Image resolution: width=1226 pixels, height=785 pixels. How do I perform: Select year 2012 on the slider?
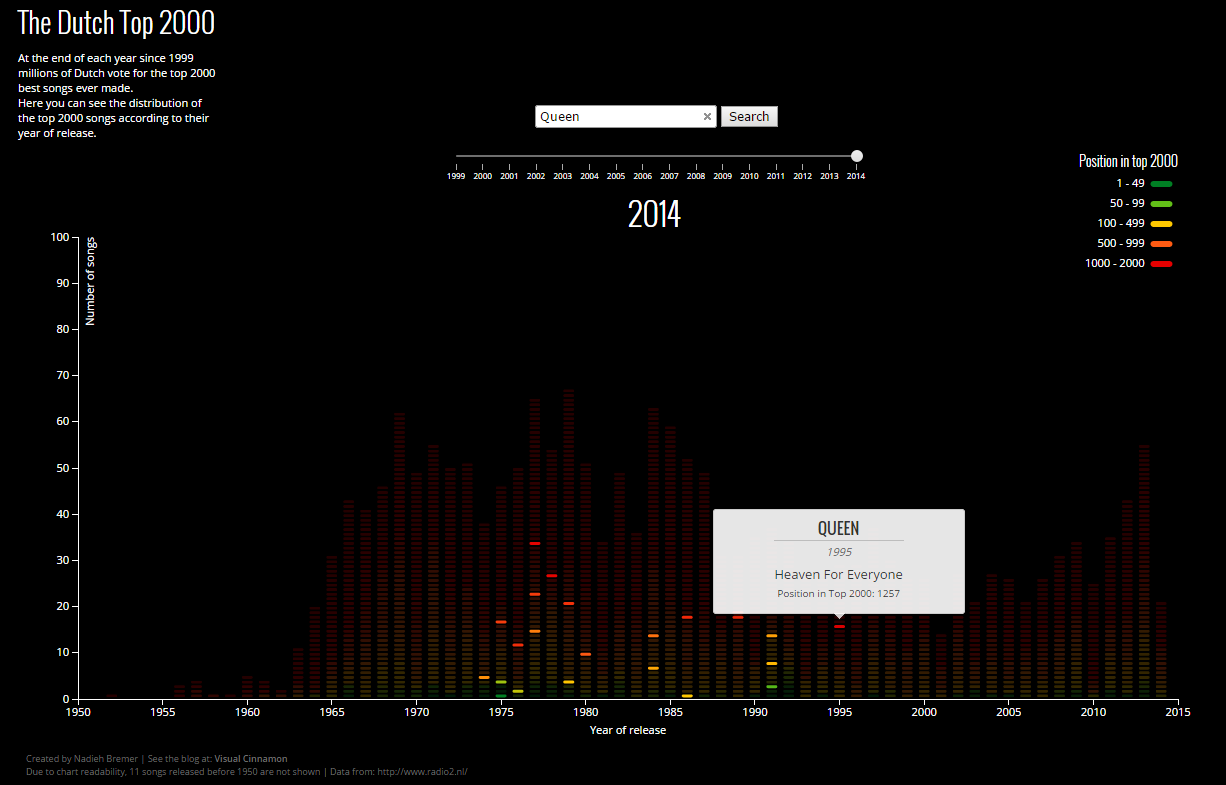[x=803, y=175]
